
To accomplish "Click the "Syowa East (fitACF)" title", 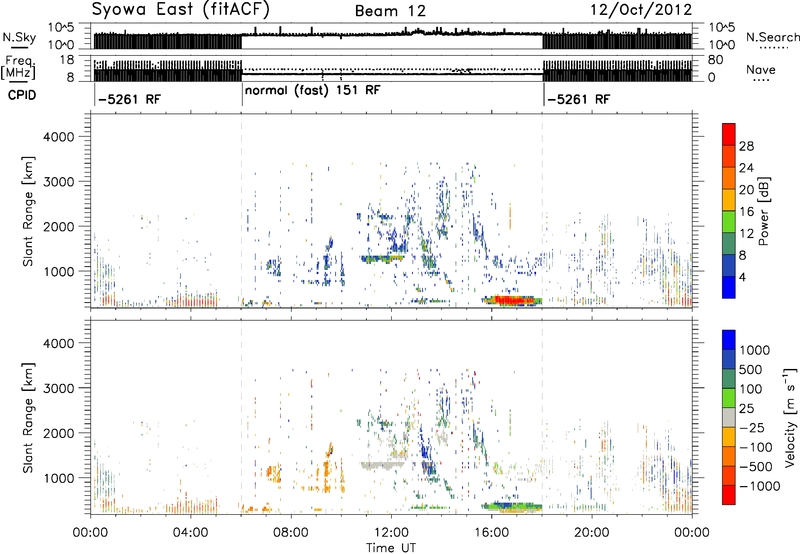I will 181,9.
